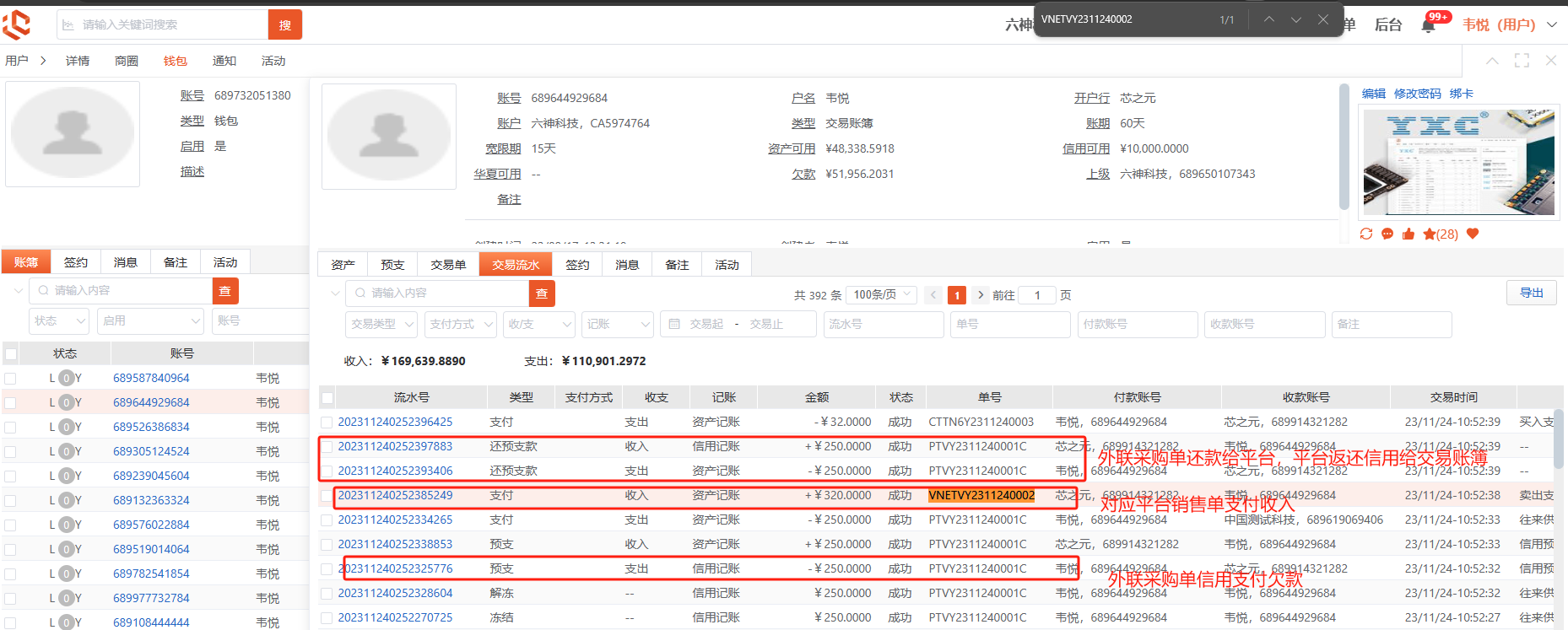1568x630 pixels.
Task: Click the refresh icon under the image
Action: [x=1366, y=234]
